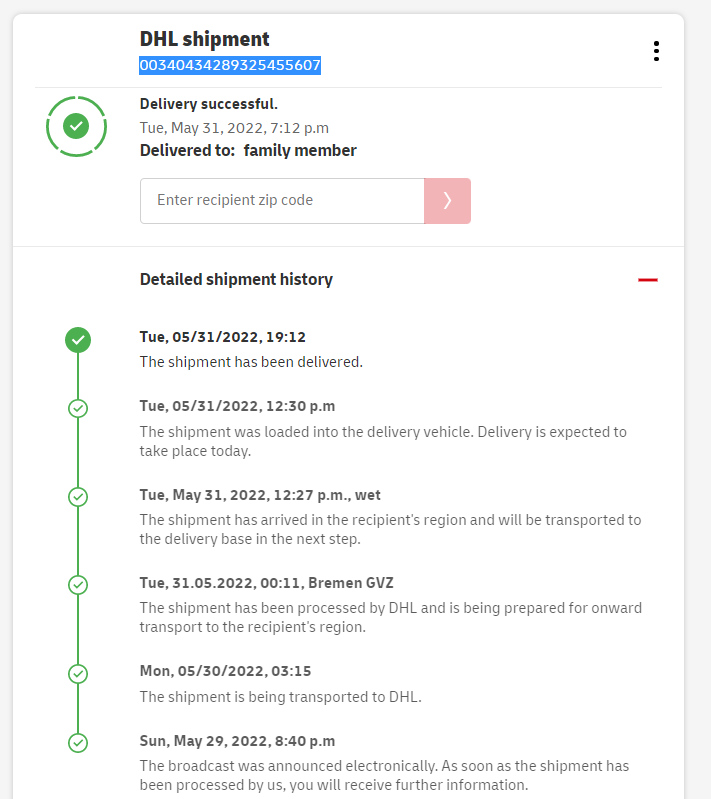This screenshot has height=799, width=711.
Task: Focus the recipient zip code field
Action: 282,201
